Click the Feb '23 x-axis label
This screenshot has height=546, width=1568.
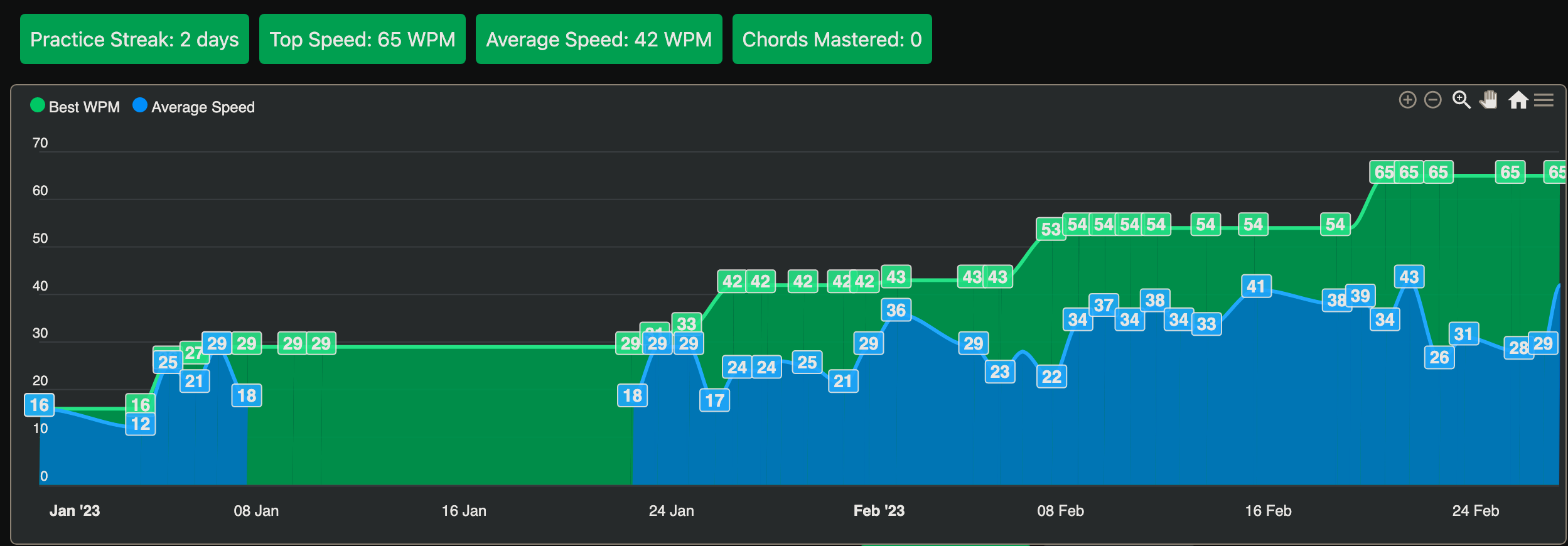[x=879, y=511]
